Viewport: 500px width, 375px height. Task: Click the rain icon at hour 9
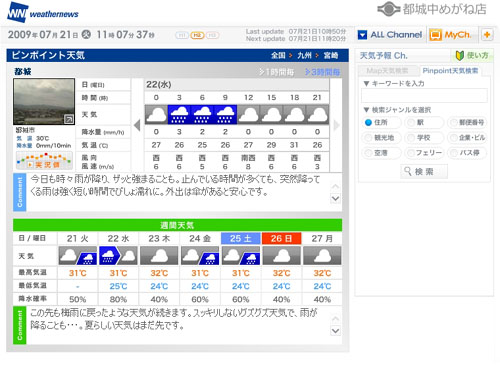coord(225,114)
